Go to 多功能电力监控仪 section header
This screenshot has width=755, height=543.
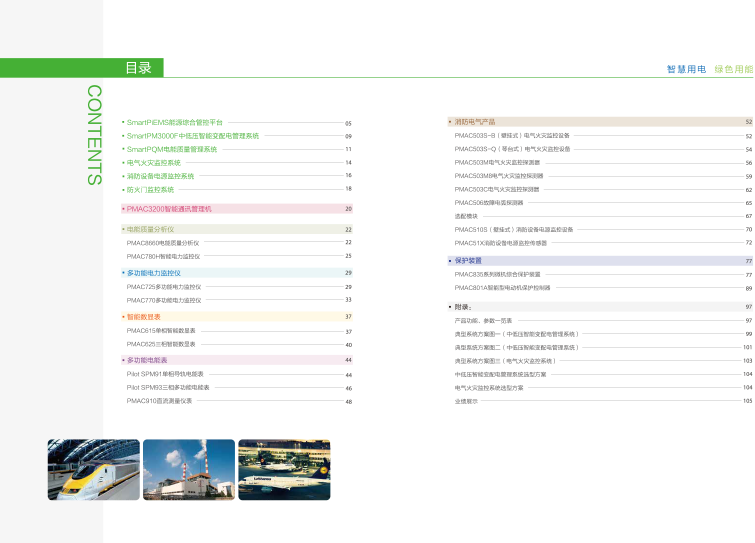(x=153, y=272)
